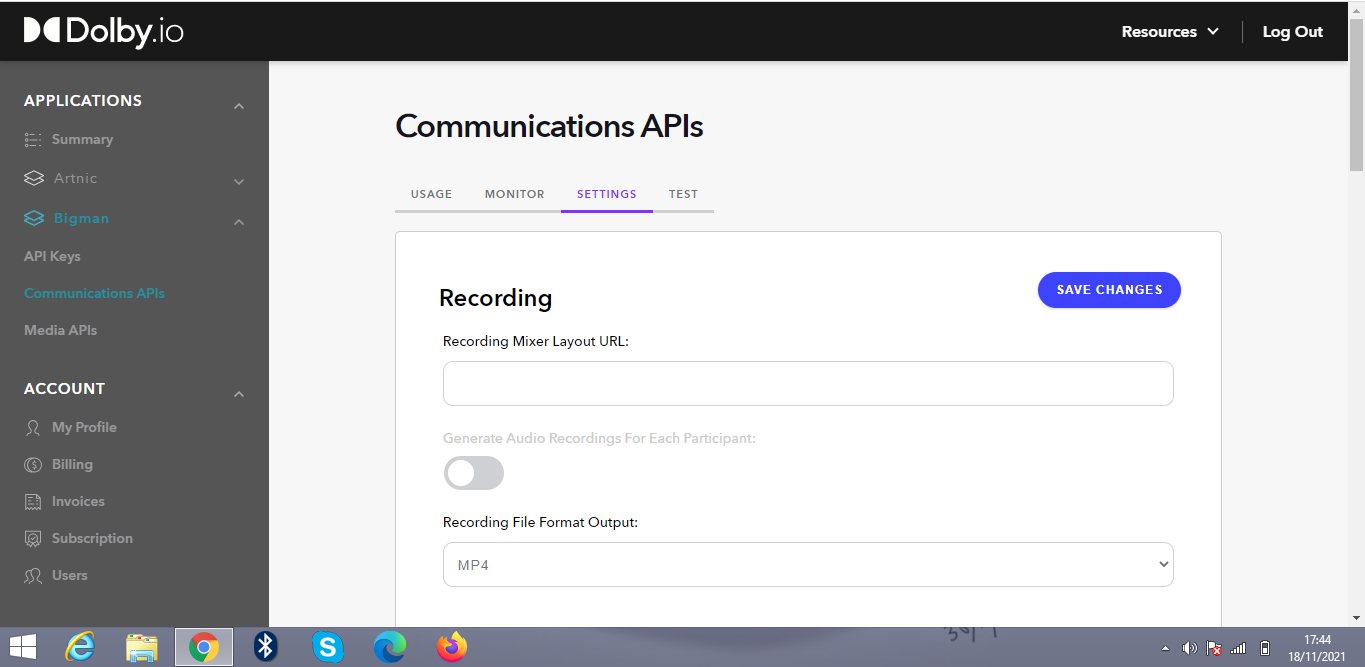
Task: Click the Communications APIs page title
Action: coord(549,126)
